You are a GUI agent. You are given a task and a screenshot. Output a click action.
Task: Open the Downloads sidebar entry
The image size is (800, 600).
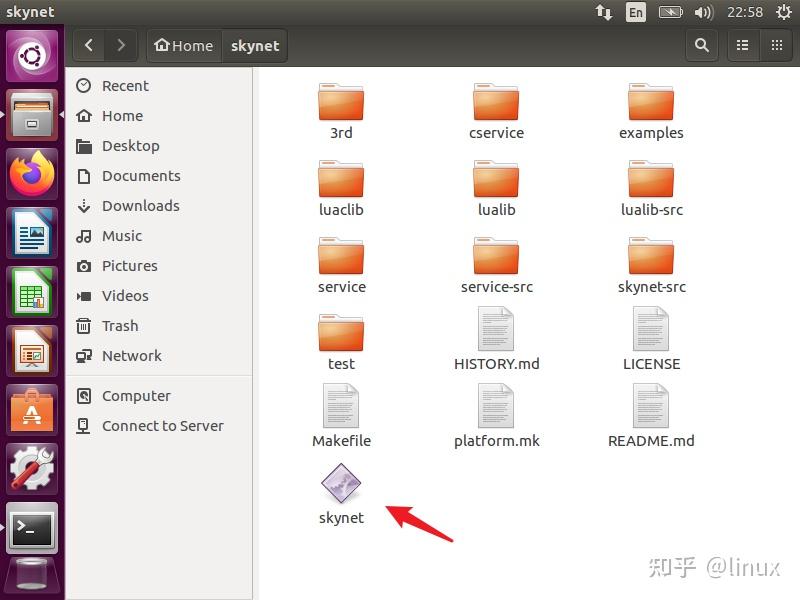pos(138,206)
